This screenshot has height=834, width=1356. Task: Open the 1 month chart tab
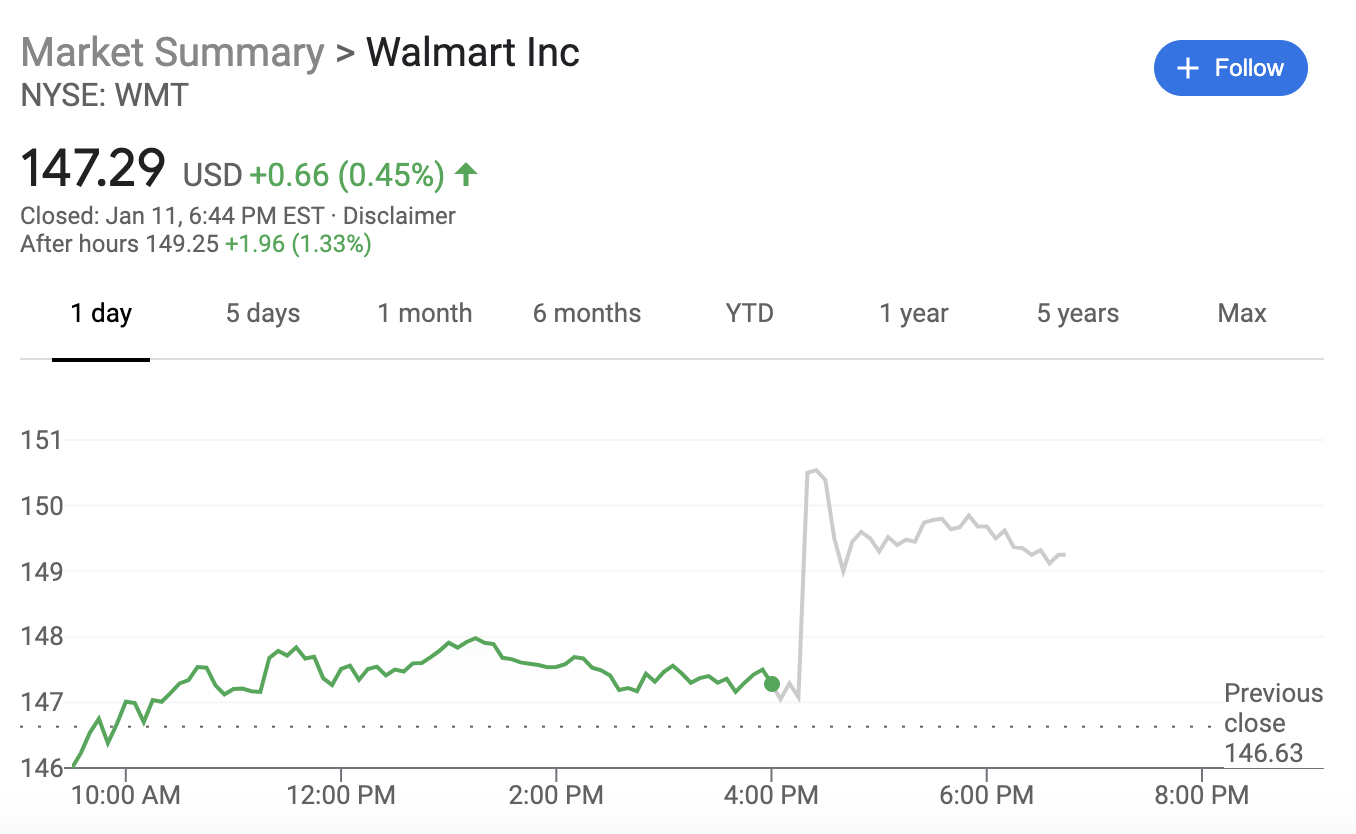424,313
